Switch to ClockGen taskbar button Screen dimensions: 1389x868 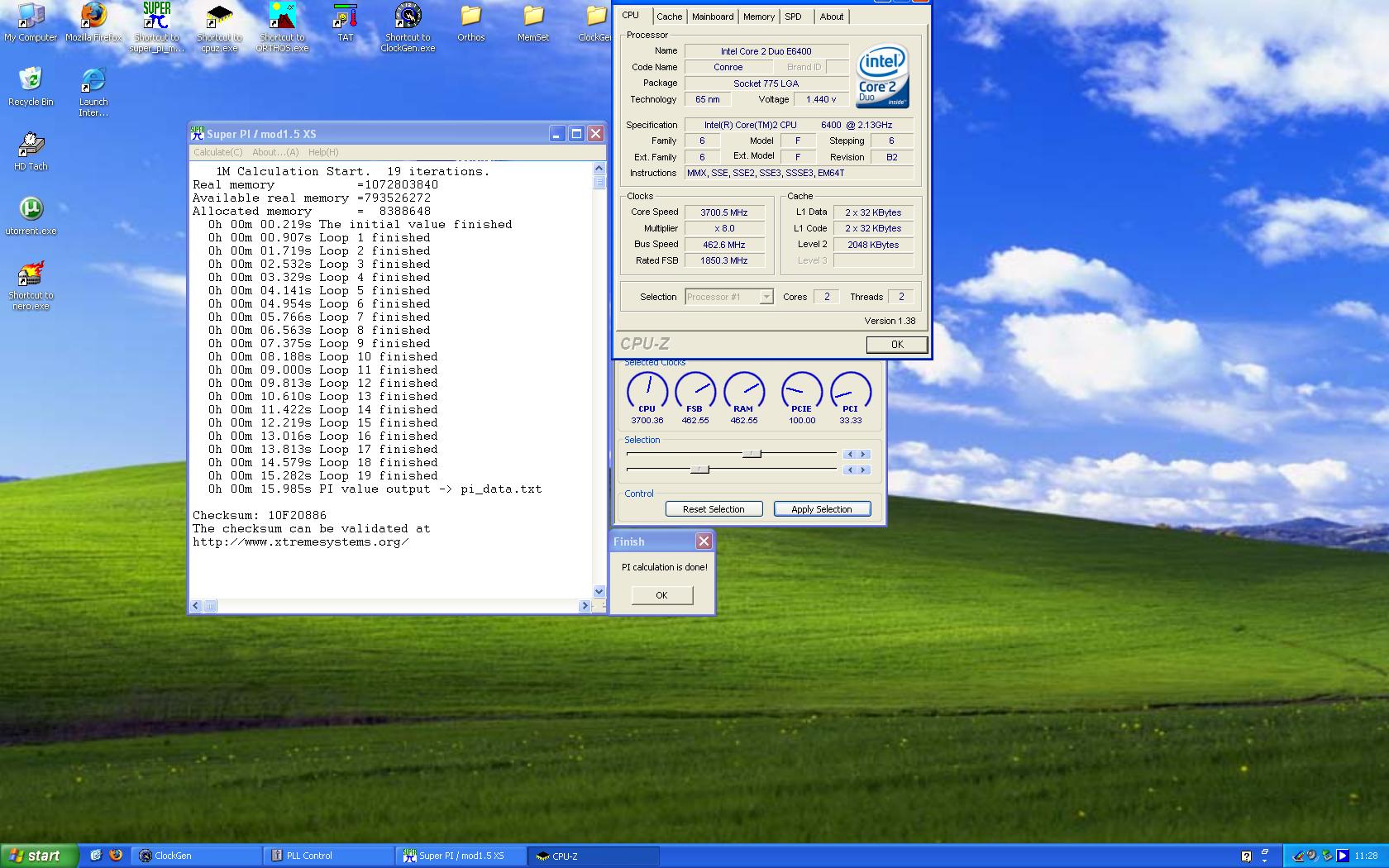click(x=197, y=856)
